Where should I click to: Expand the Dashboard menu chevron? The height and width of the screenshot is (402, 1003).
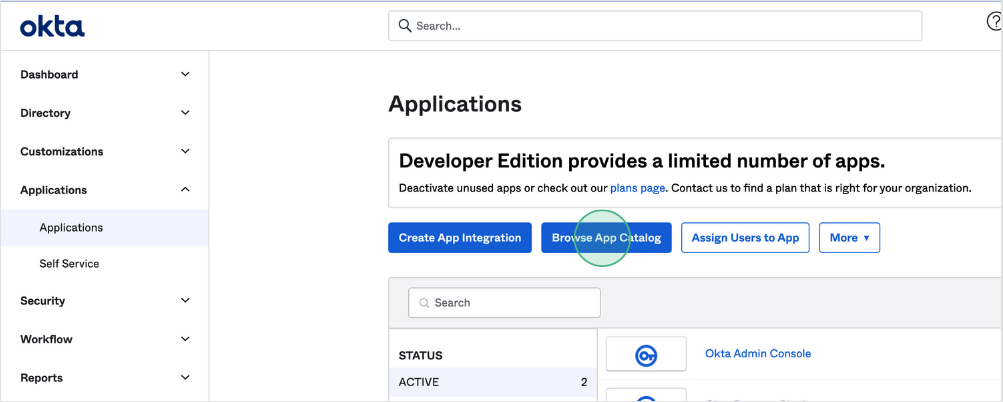(186, 74)
